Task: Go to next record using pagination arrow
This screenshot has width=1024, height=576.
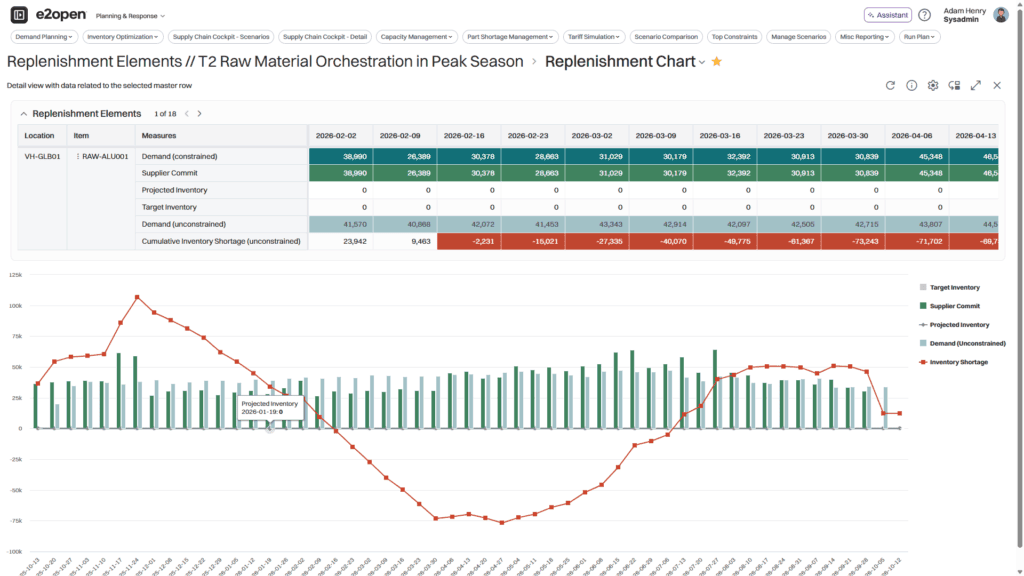Action: tap(198, 114)
